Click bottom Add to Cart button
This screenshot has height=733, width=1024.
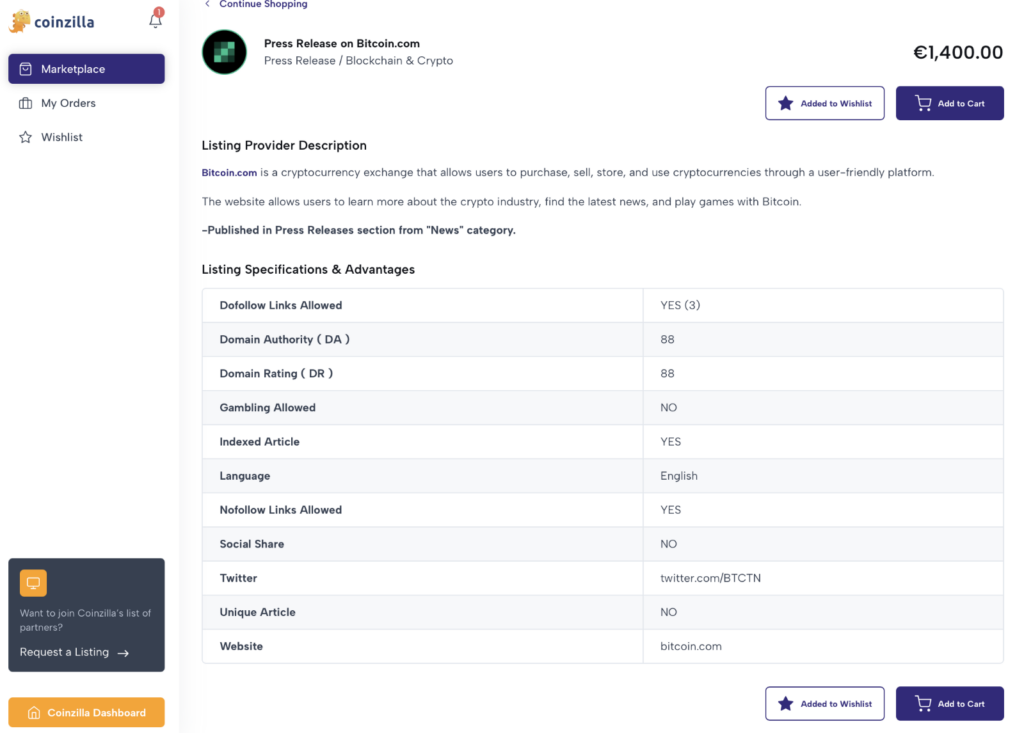click(x=950, y=704)
